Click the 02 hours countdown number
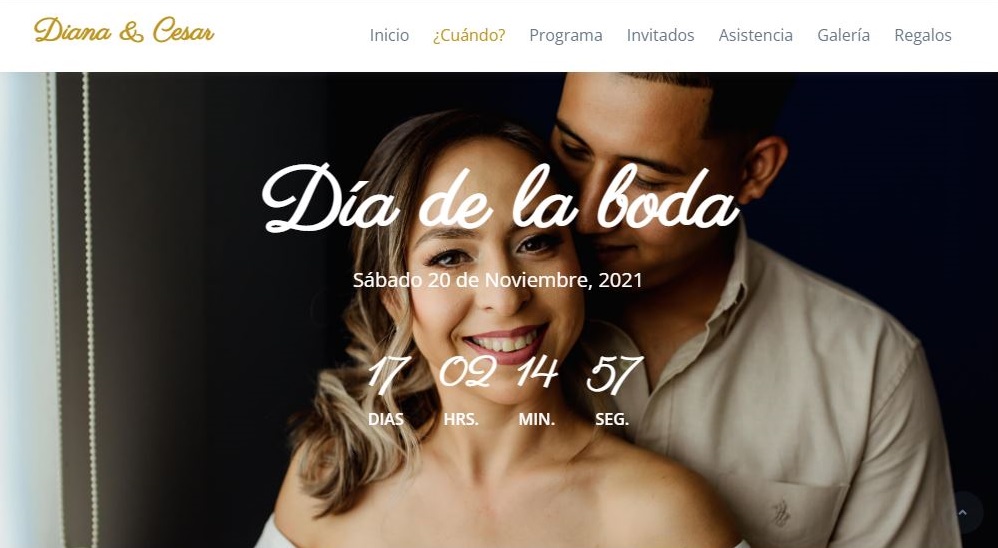This screenshot has height=548, width=998. (x=467, y=372)
